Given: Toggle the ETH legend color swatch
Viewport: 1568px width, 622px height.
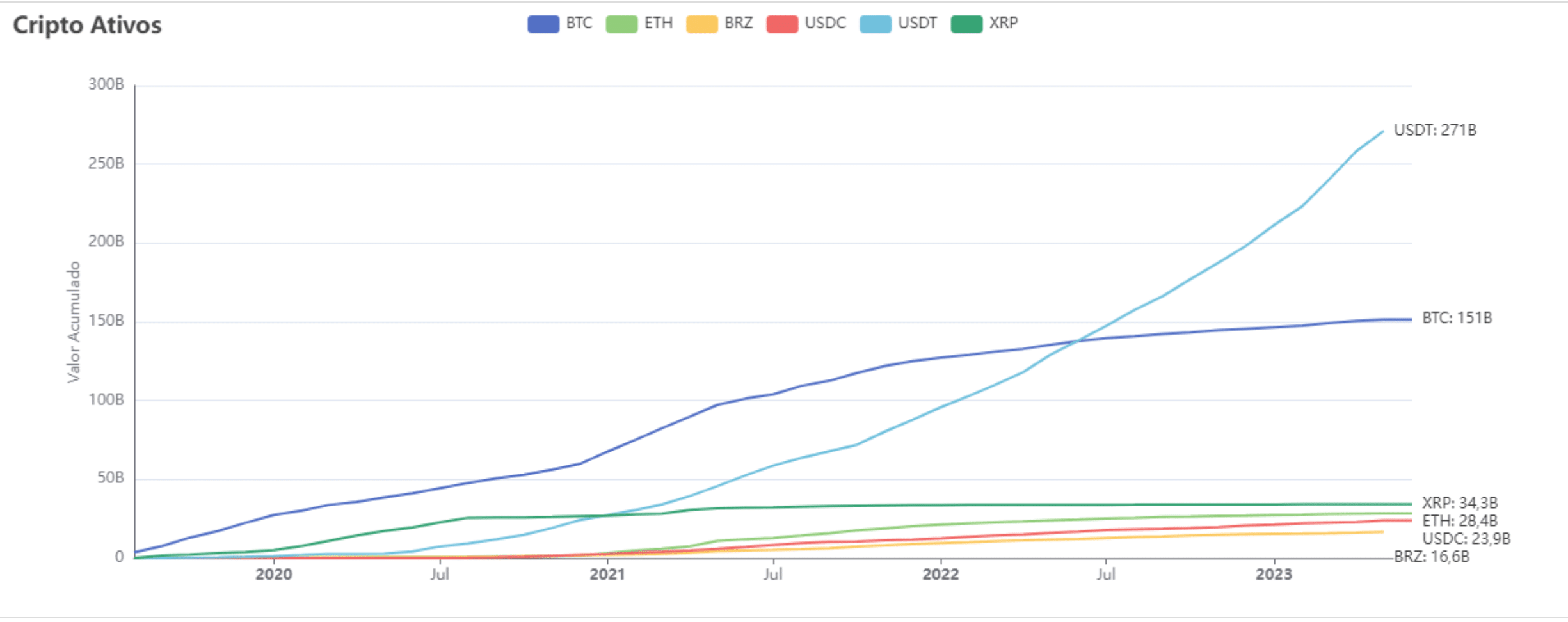Looking at the screenshot, I should pyautogui.click(x=621, y=24).
